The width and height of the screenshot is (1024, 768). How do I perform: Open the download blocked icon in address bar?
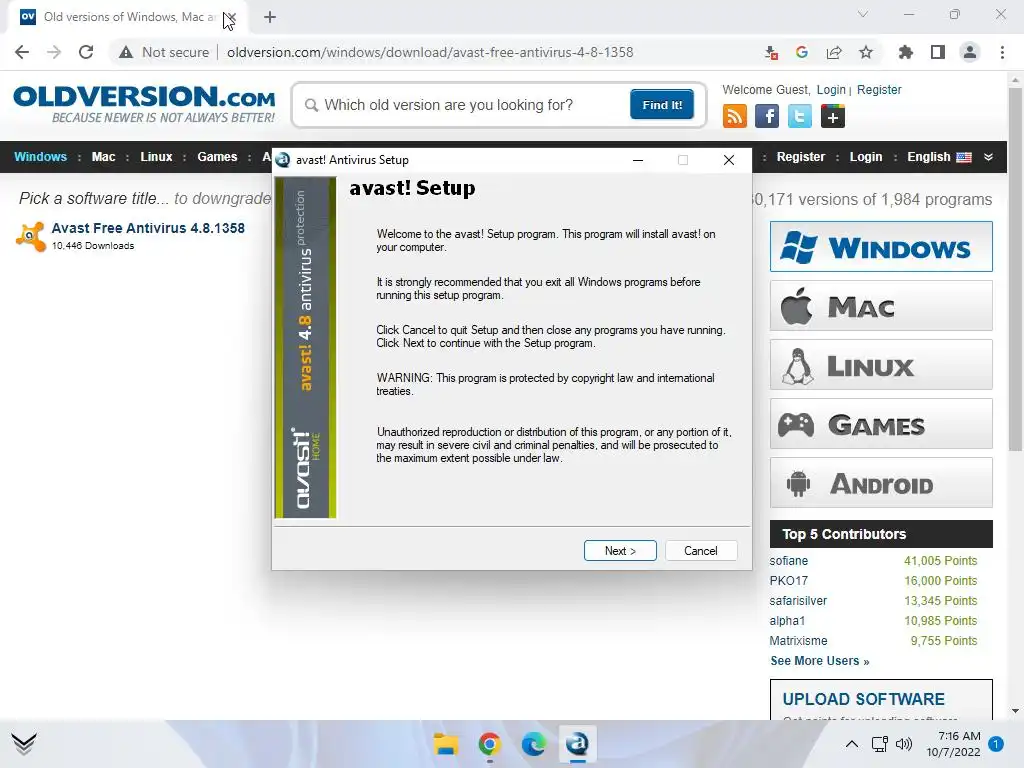tap(771, 53)
